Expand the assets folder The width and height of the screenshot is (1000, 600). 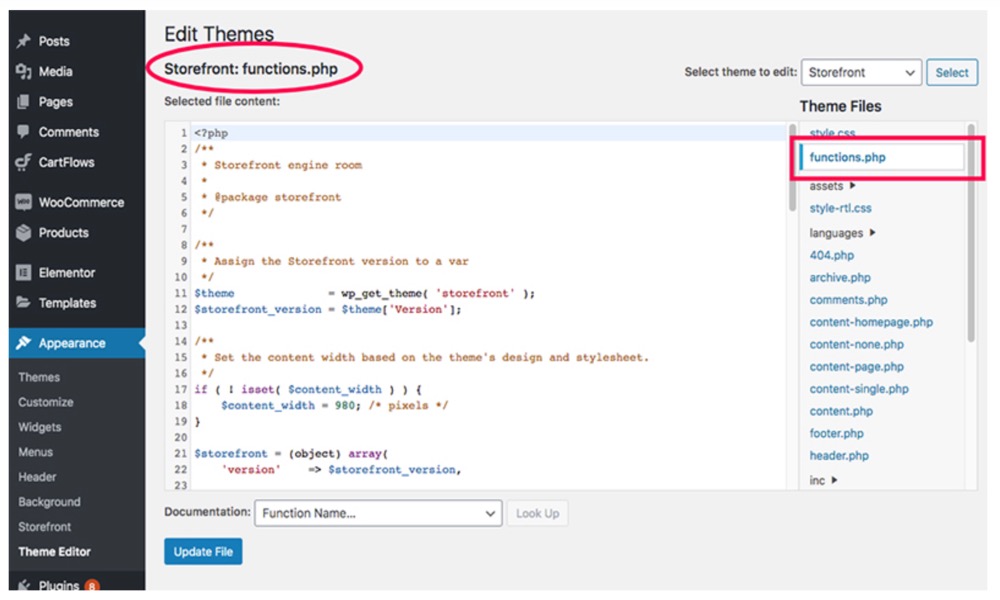coord(832,186)
